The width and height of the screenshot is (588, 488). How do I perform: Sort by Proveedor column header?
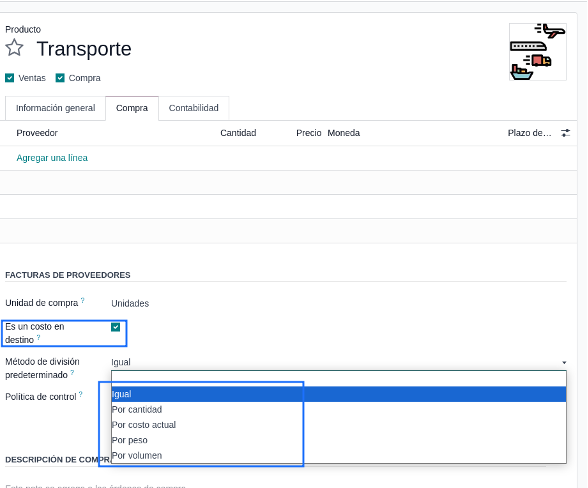[x=37, y=133]
